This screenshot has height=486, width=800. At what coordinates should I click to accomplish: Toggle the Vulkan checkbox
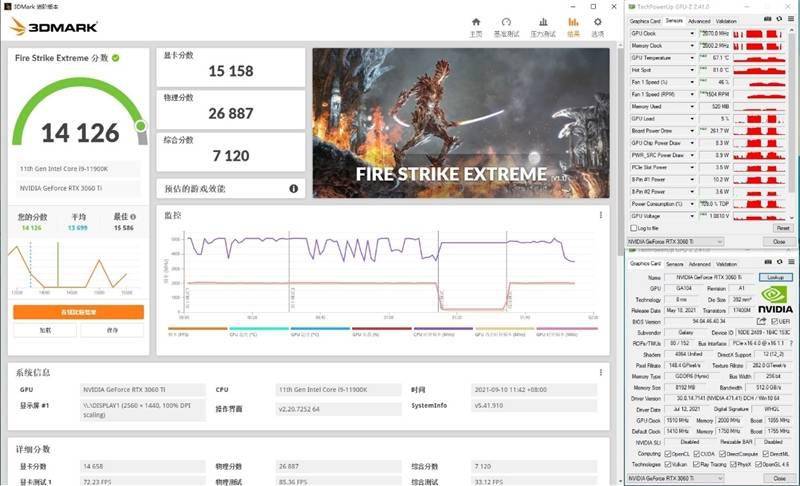667,464
